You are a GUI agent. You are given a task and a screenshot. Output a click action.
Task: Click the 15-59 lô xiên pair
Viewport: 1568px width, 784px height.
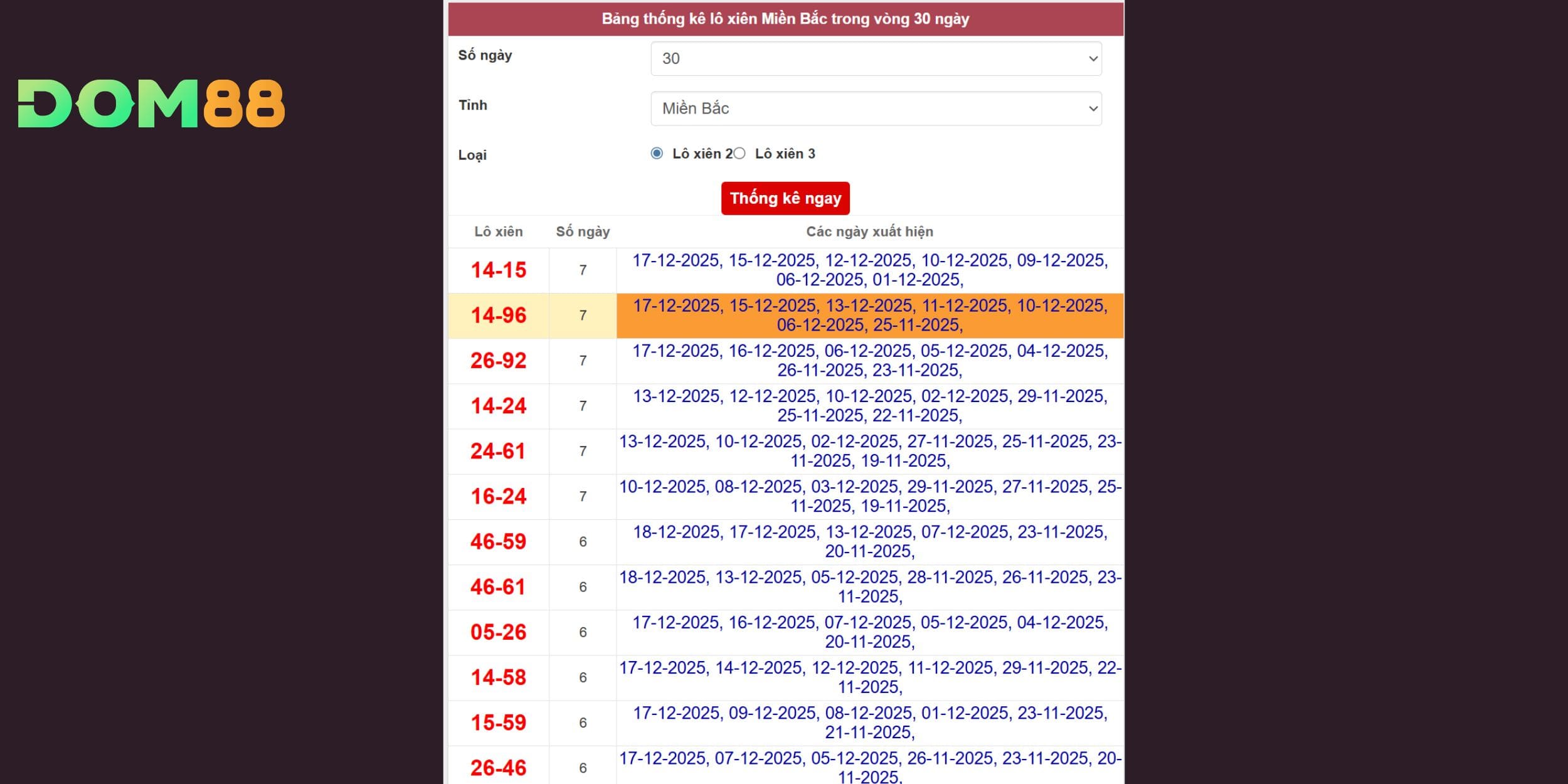click(498, 723)
